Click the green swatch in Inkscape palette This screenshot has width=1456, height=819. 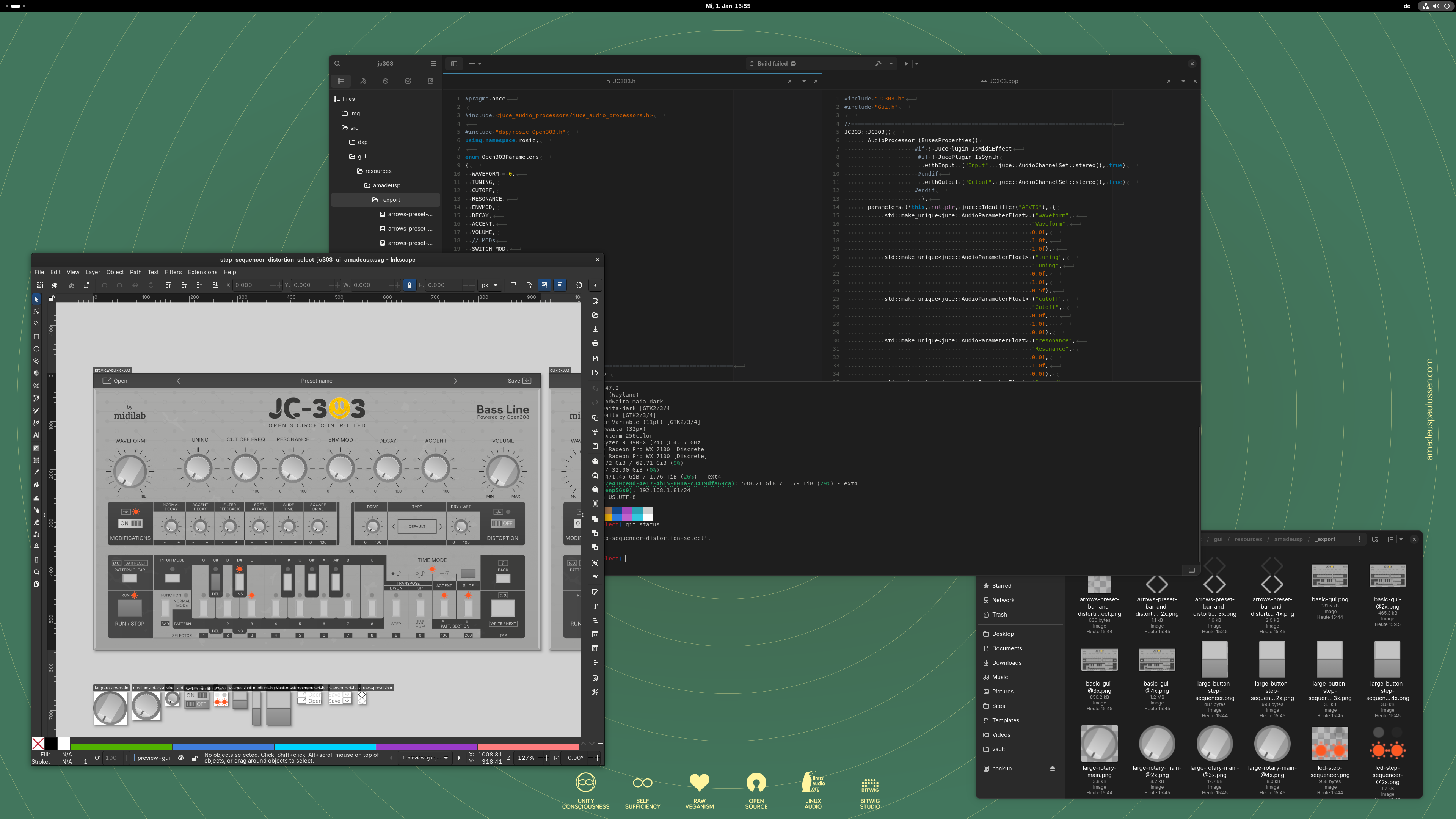pos(121,747)
